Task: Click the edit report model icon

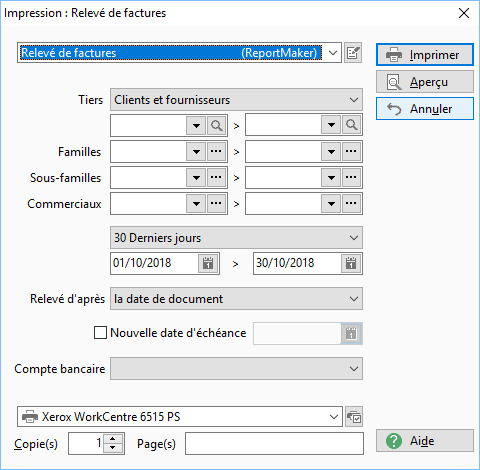Action: [353, 53]
